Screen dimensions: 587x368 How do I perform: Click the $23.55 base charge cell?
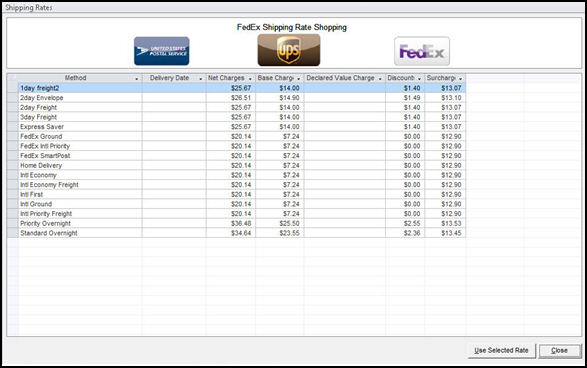pyautogui.click(x=280, y=233)
